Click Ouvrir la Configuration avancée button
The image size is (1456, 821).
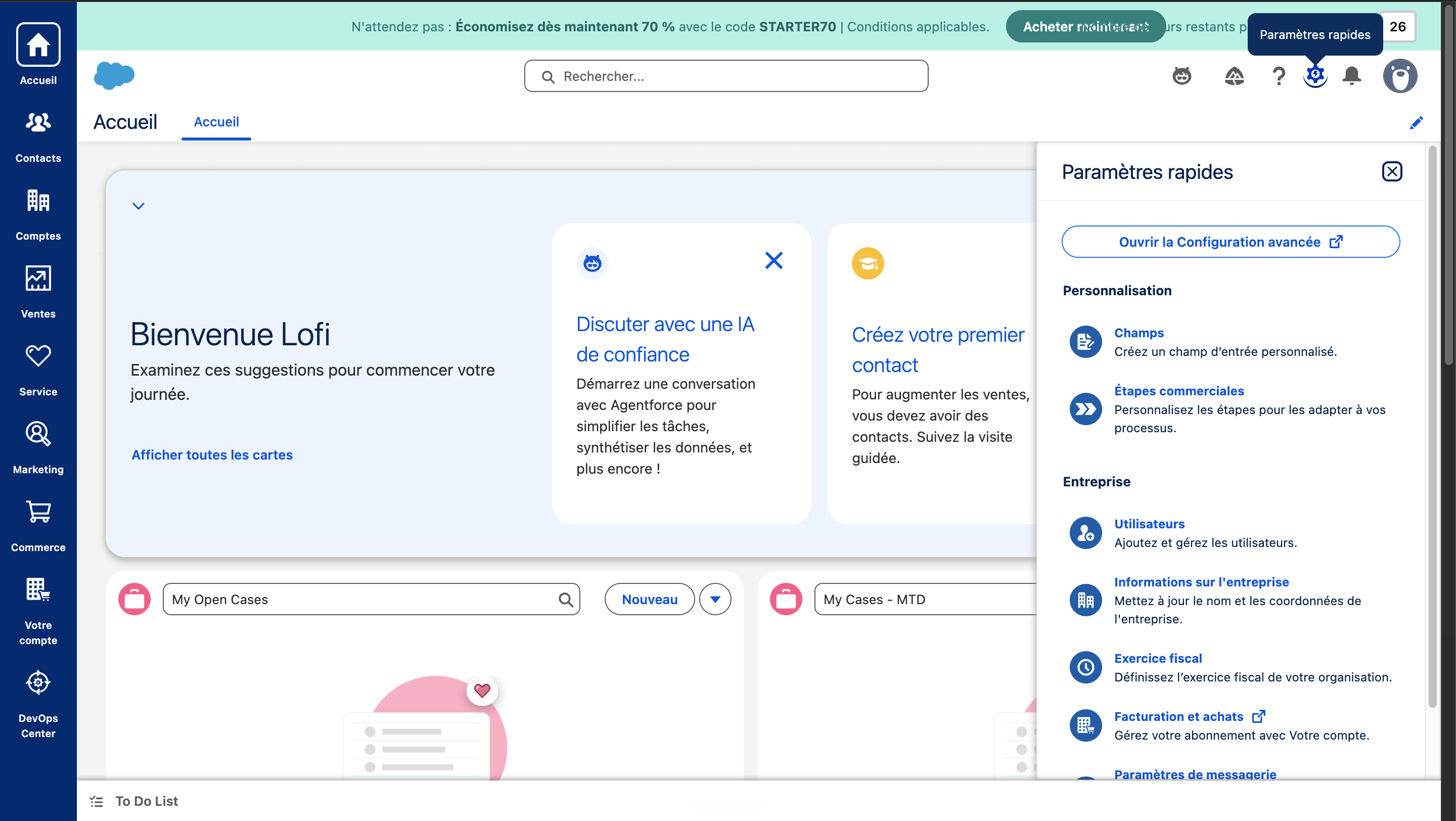[x=1231, y=242]
